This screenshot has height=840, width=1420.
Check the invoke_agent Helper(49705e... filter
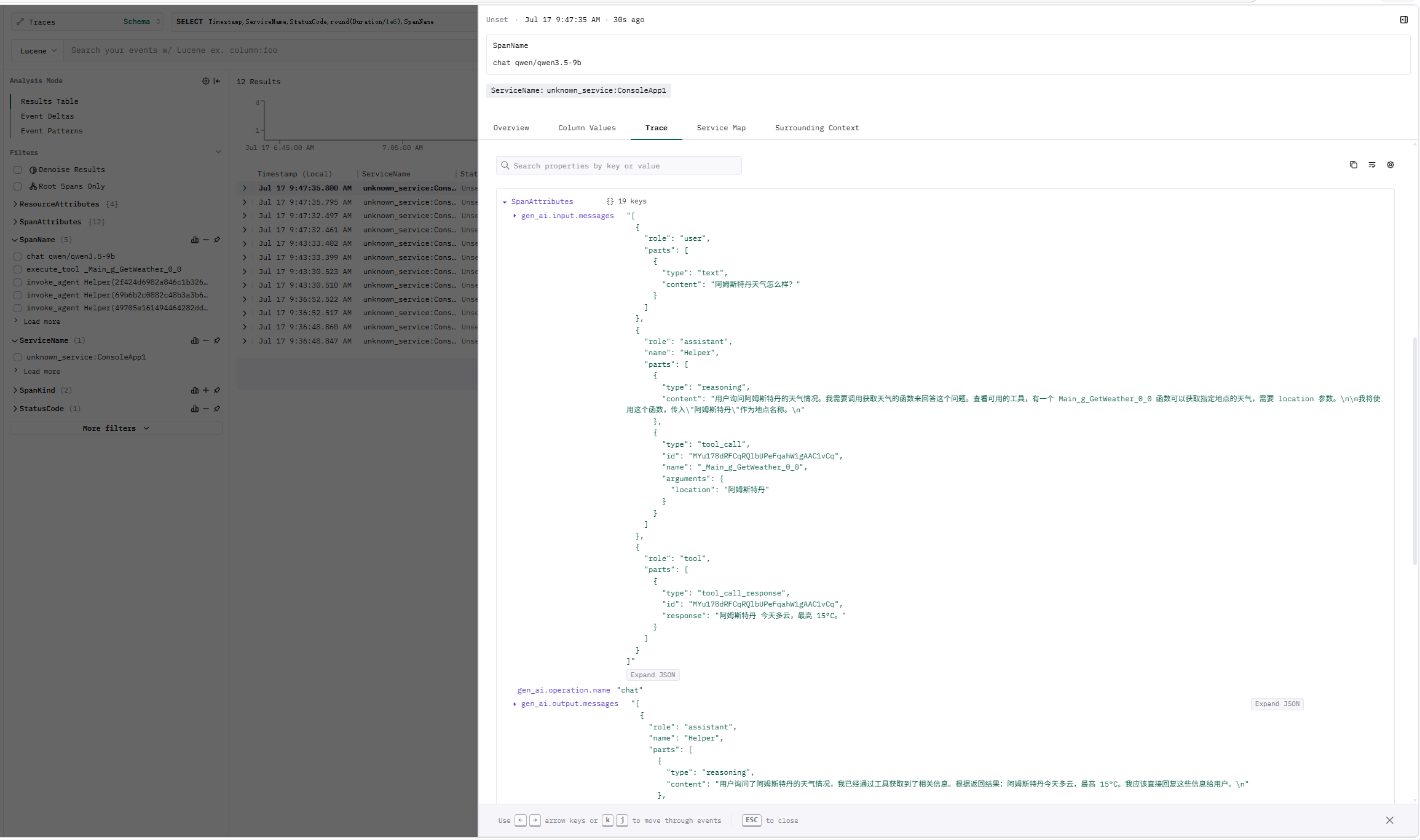pos(17,308)
